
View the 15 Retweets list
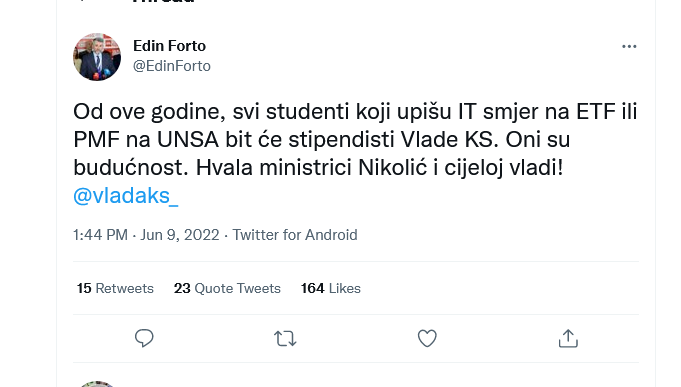[x=115, y=288]
